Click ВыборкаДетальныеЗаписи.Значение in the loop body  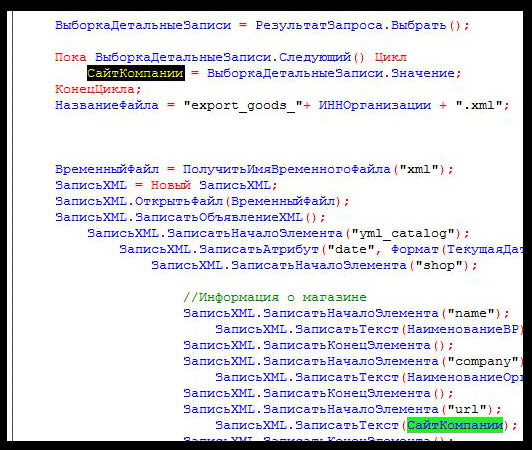(x=331, y=73)
